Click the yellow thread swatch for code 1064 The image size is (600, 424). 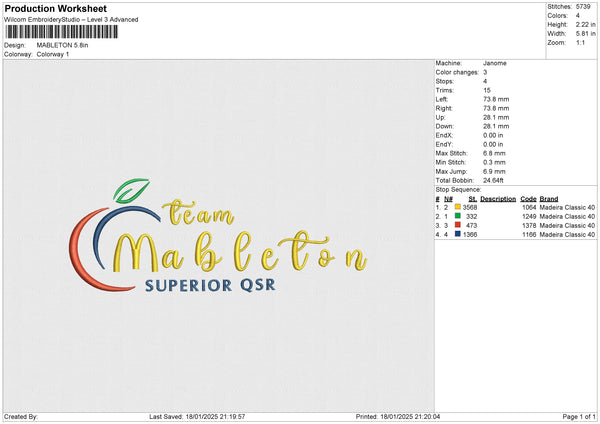click(458, 207)
